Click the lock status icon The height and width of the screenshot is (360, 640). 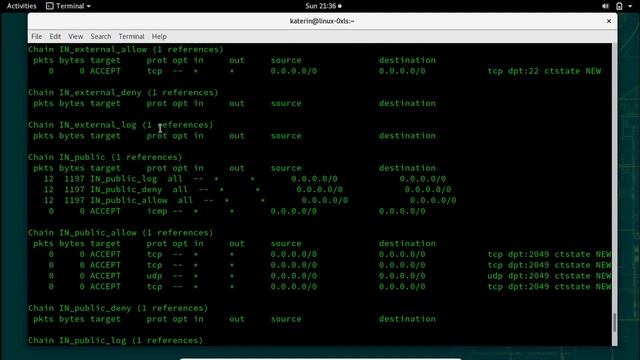(x=619, y=6)
